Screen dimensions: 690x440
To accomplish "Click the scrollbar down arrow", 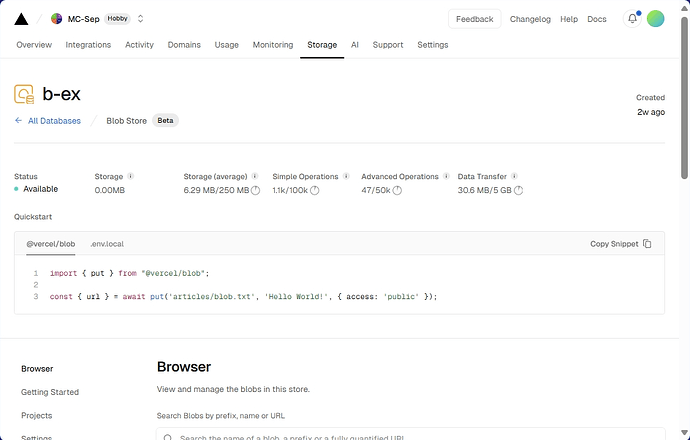I will (684, 433).
